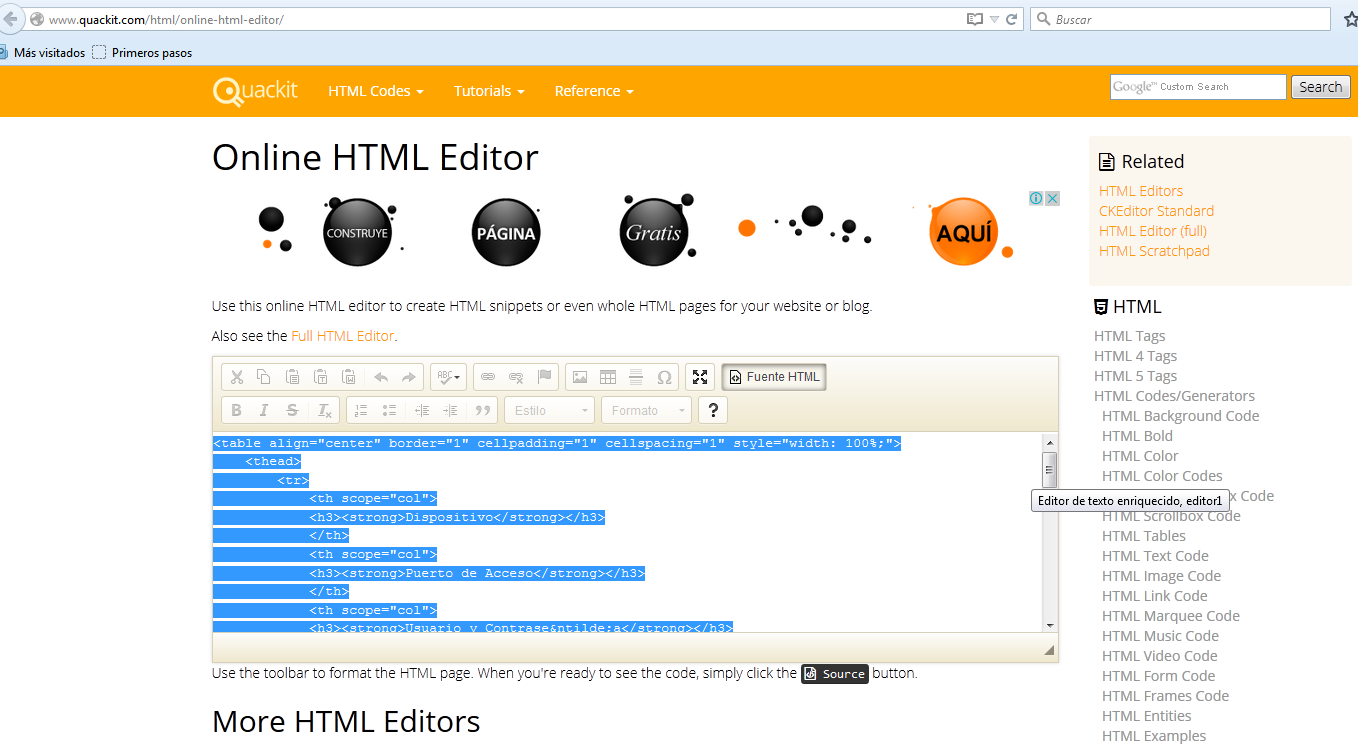
Task: Click the Undo arrow icon
Action: coord(381,377)
